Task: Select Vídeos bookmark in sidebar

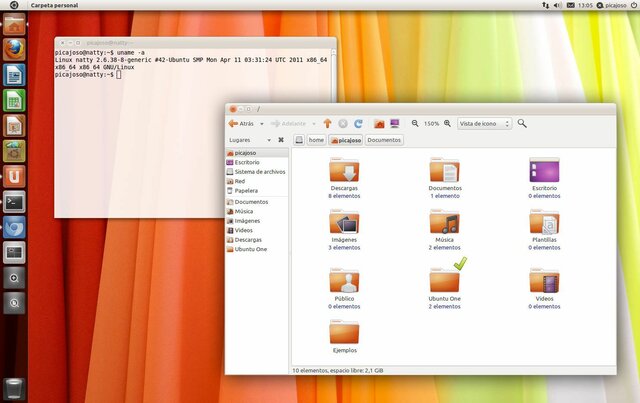Action: pos(257,230)
